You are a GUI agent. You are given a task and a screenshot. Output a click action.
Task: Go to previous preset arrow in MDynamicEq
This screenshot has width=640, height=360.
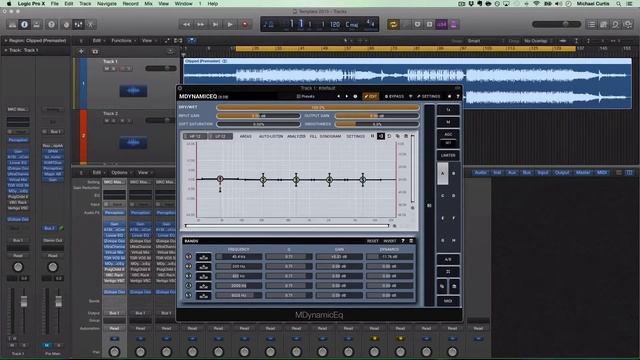[x=338, y=96]
